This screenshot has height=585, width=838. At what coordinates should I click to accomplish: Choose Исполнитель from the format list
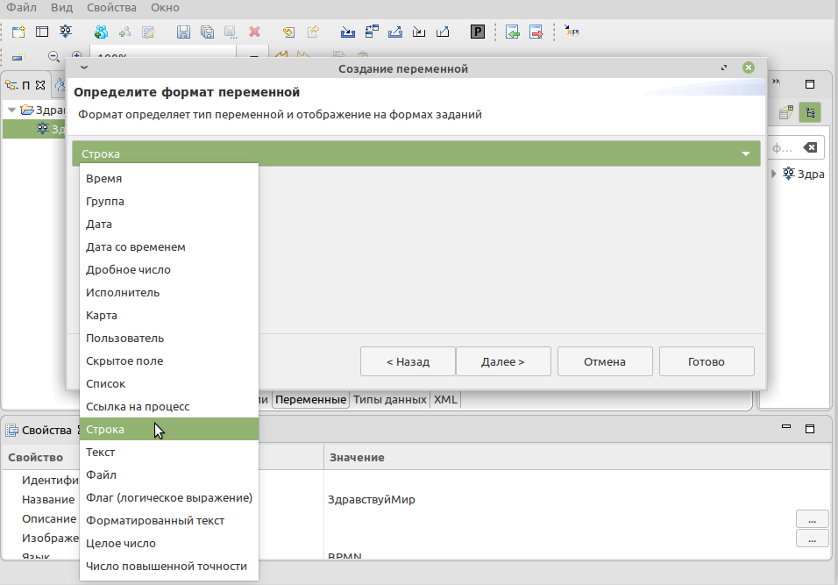point(169,293)
